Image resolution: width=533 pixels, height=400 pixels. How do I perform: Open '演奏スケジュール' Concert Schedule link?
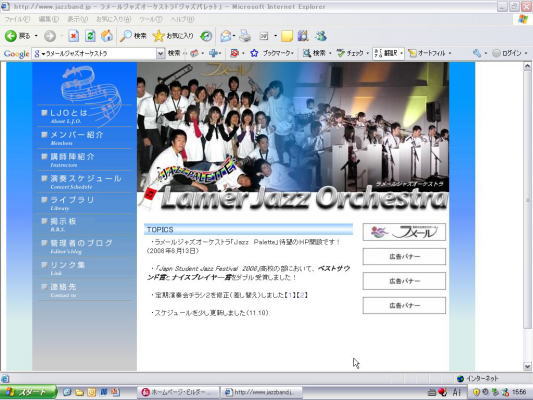click(x=82, y=182)
